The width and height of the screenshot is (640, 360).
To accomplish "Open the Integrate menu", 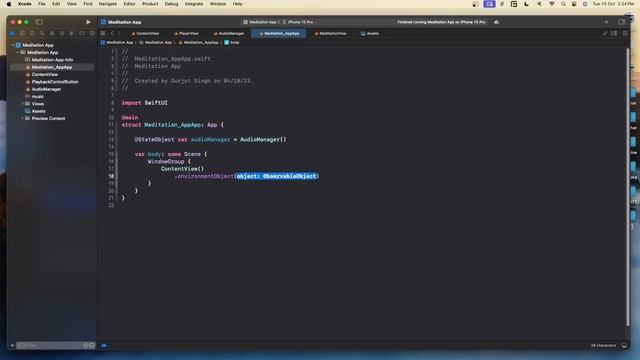I will click(x=194, y=4).
